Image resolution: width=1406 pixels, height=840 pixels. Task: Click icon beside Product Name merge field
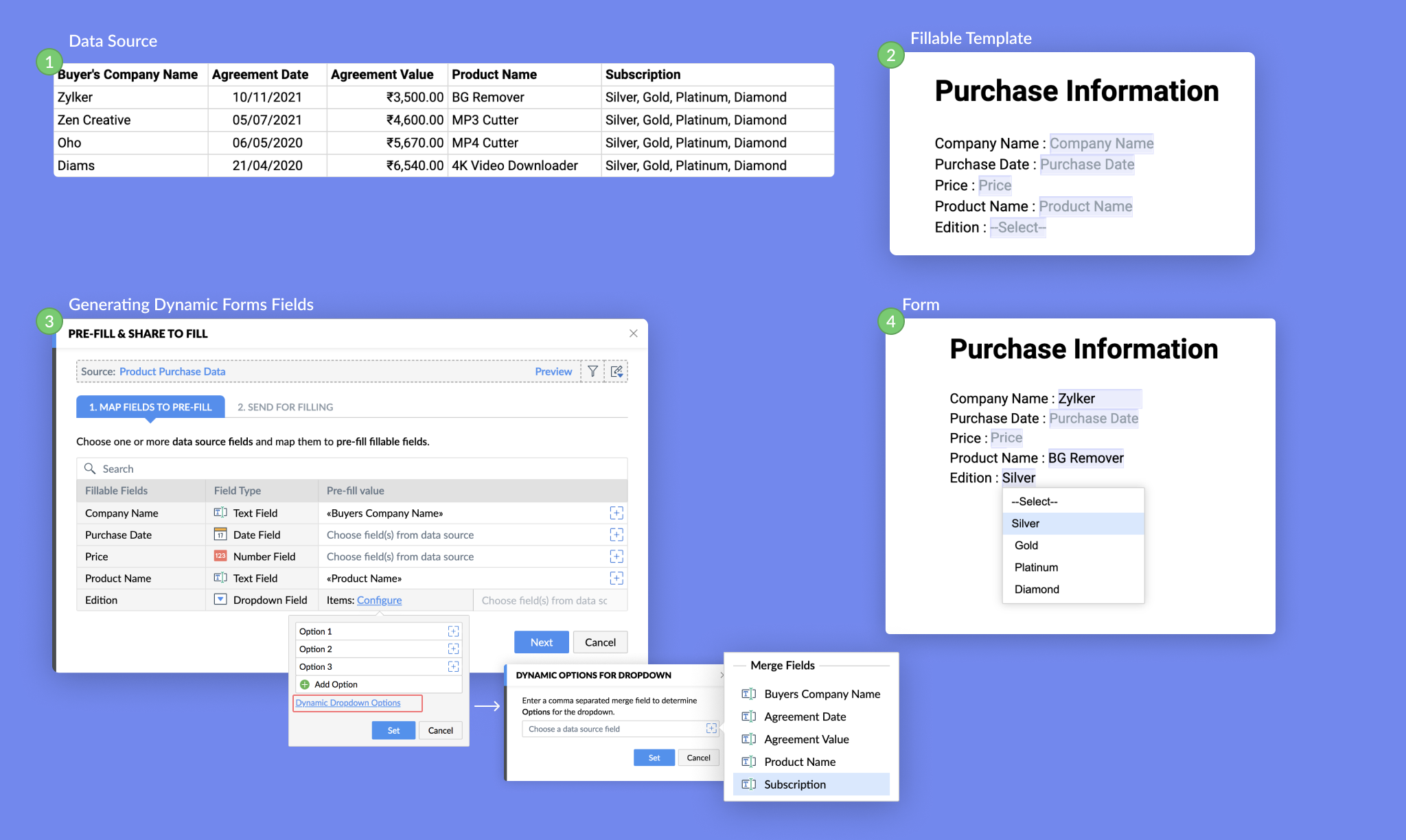pyautogui.click(x=749, y=762)
